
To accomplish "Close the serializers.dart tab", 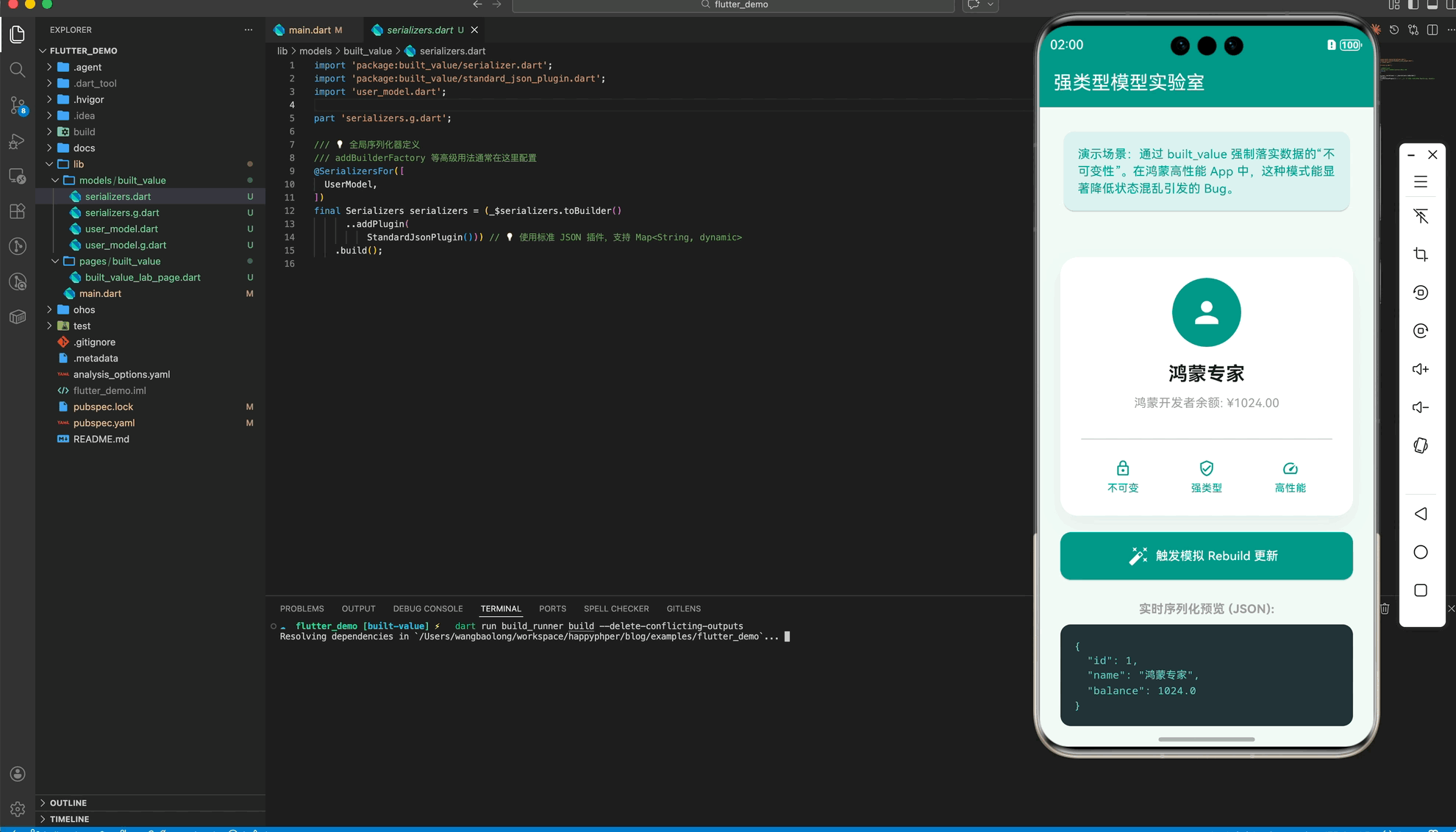I will pyautogui.click(x=474, y=30).
